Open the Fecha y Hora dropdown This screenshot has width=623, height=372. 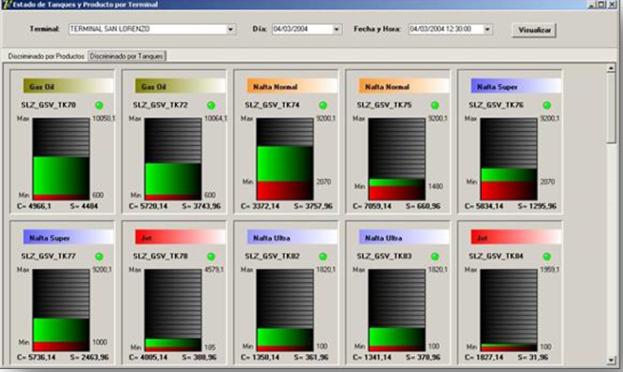[488, 29]
